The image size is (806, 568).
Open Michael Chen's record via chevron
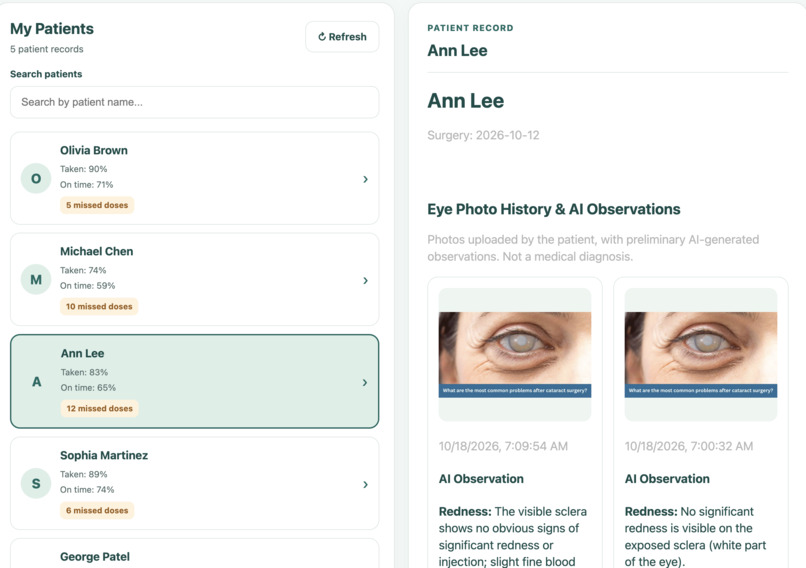365,280
